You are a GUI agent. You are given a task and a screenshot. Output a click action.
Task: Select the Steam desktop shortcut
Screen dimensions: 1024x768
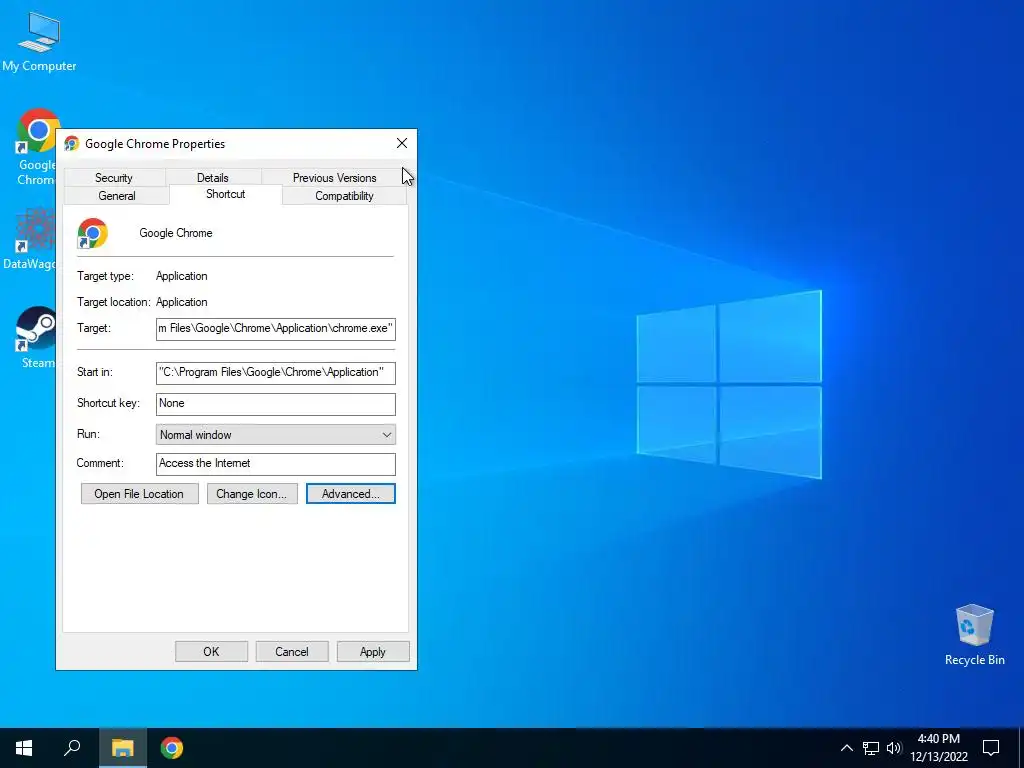[34, 338]
